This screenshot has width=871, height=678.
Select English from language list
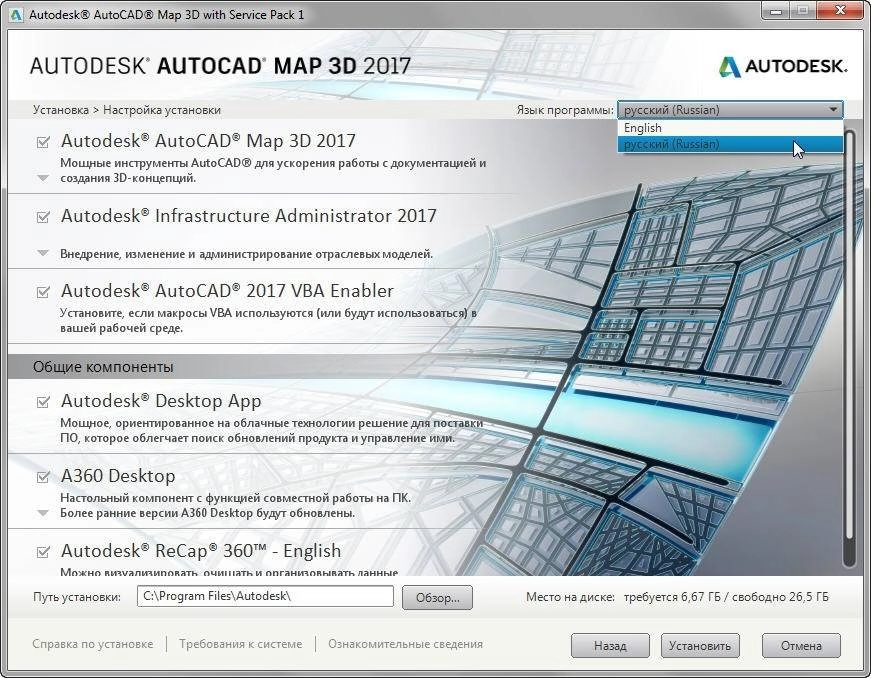point(730,128)
